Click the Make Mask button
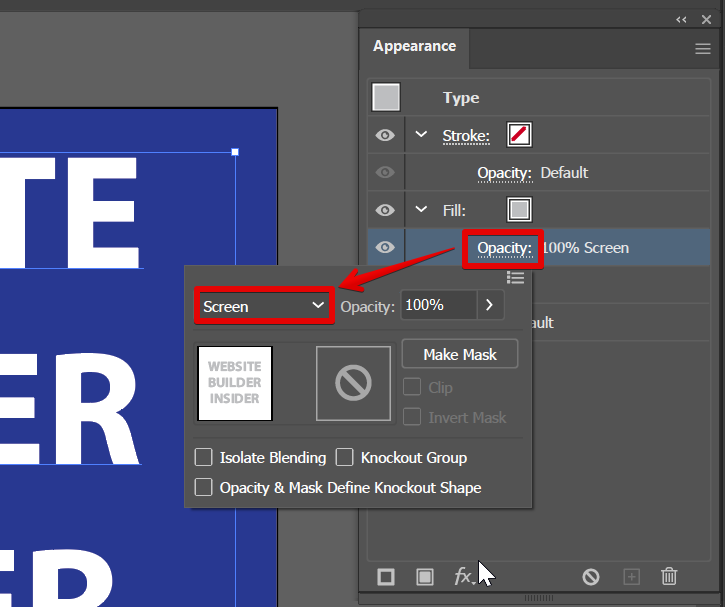 point(461,354)
